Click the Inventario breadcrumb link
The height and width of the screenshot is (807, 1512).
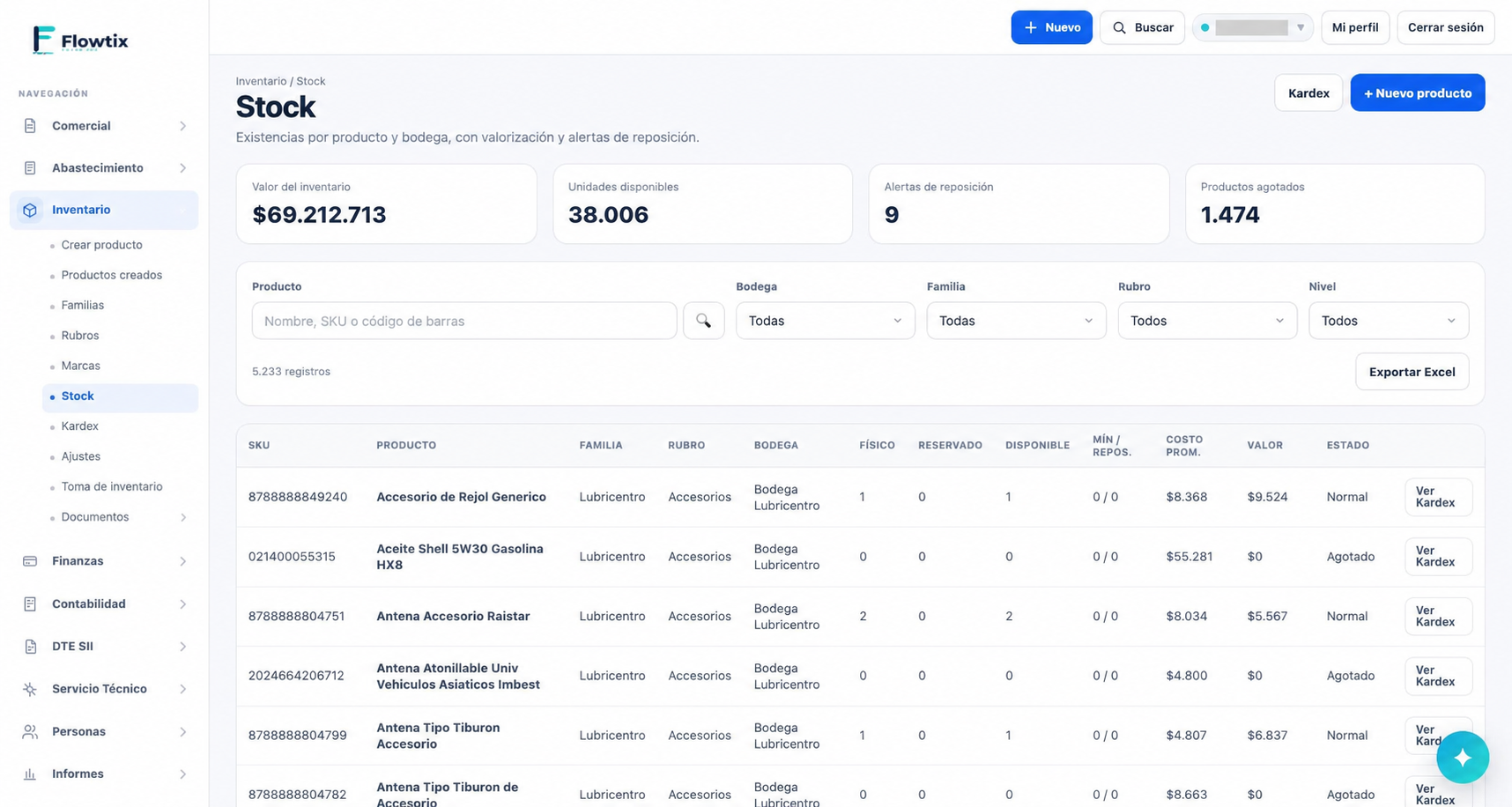tap(261, 81)
